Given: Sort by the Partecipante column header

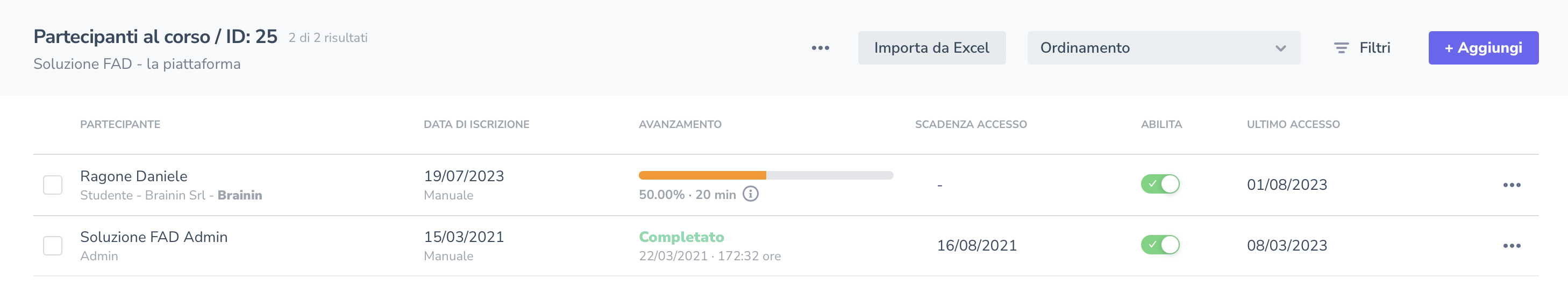Looking at the screenshot, I should [x=120, y=125].
